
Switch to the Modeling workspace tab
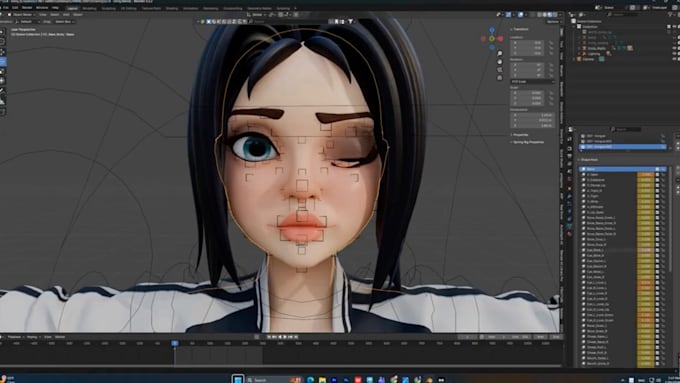pos(89,8)
